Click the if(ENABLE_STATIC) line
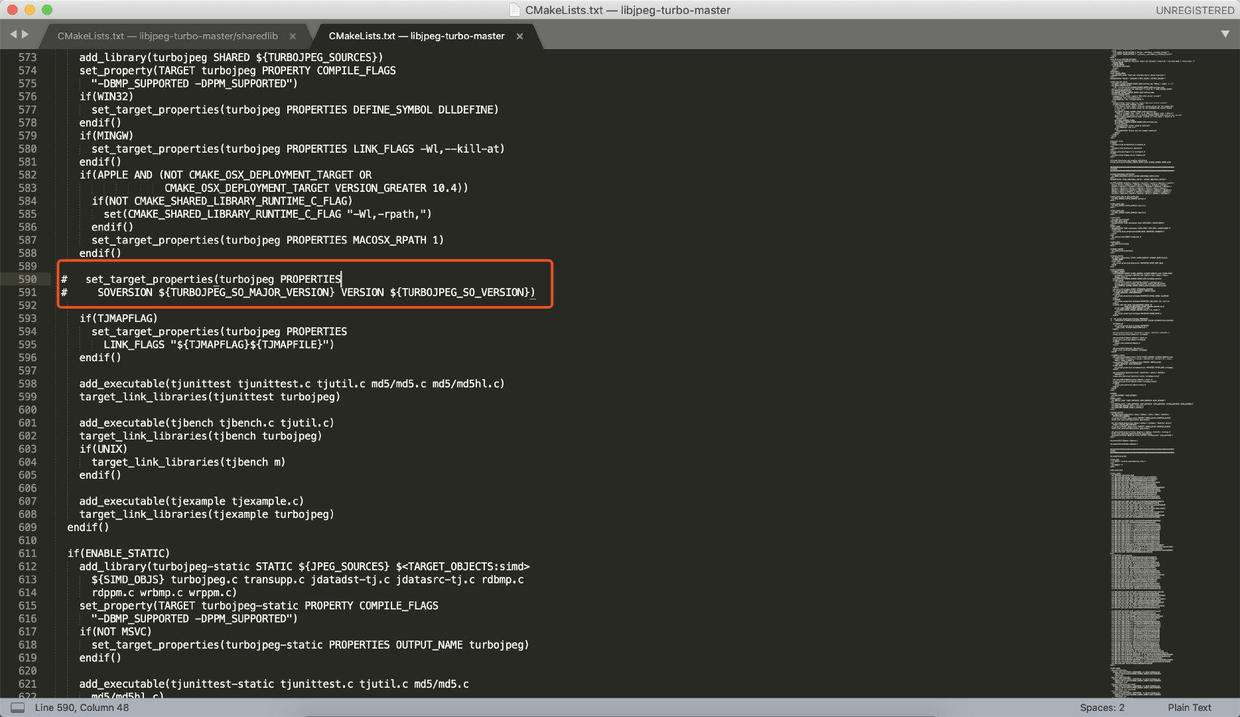This screenshot has width=1240, height=717. (x=118, y=553)
